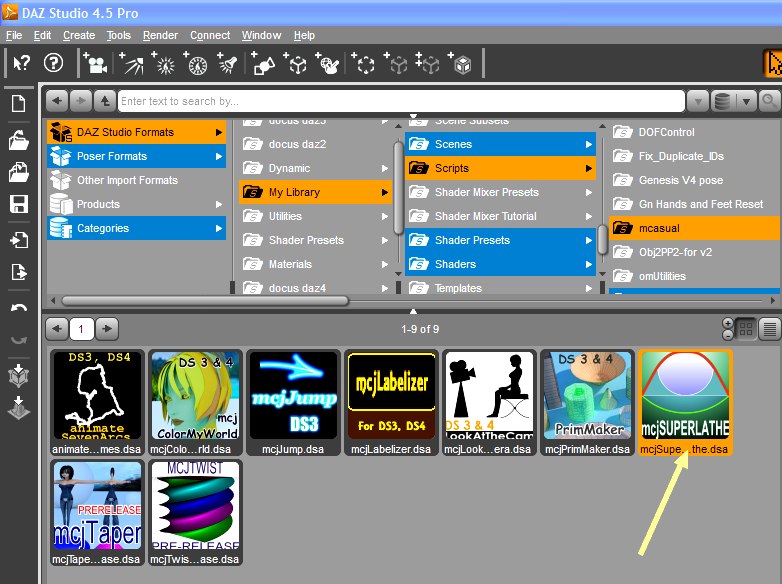Image resolution: width=782 pixels, height=584 pixels.
Task: Click the new file icon in the sidebar
Action: (18, 104)
